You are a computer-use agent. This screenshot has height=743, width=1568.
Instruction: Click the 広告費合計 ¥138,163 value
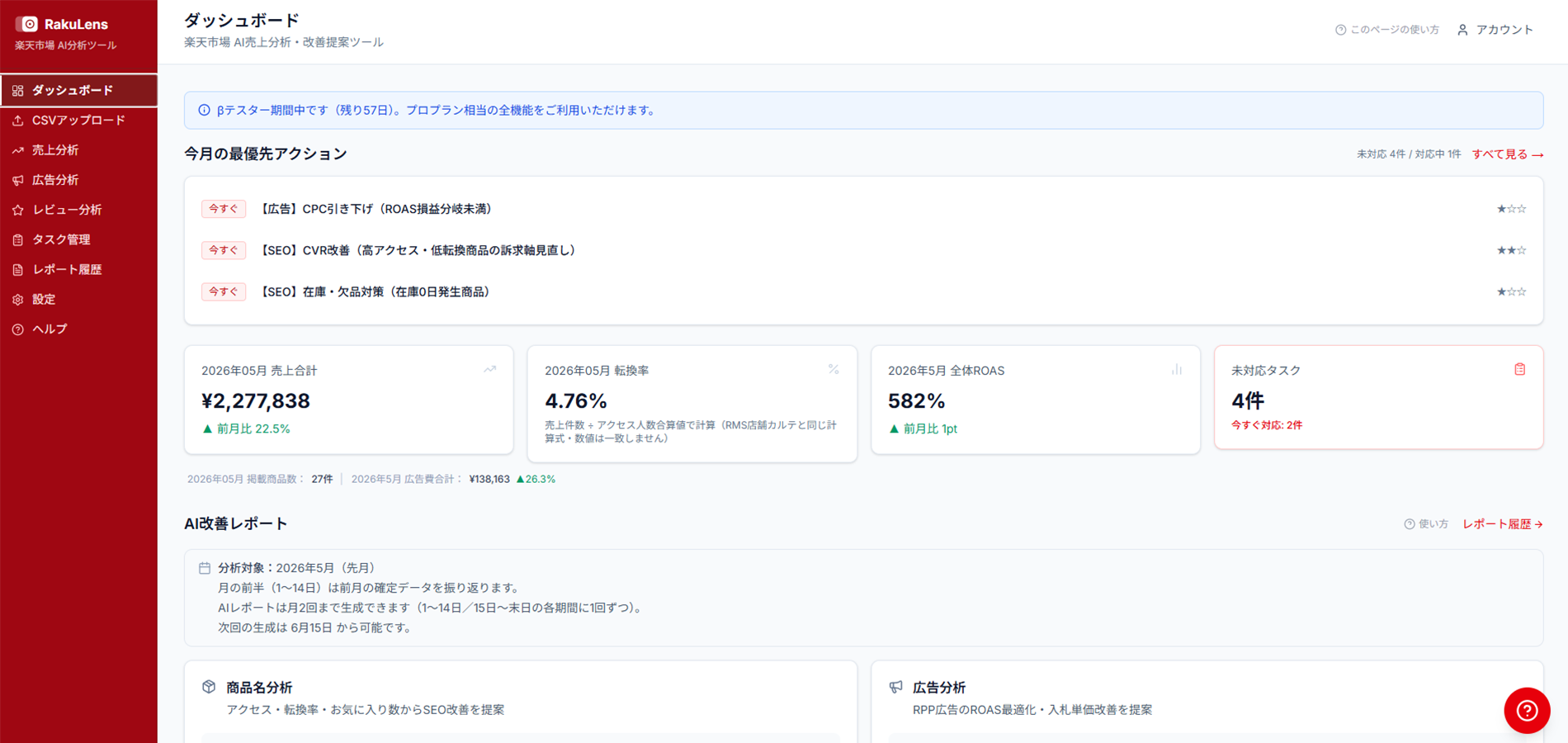[x=489, y=479]
